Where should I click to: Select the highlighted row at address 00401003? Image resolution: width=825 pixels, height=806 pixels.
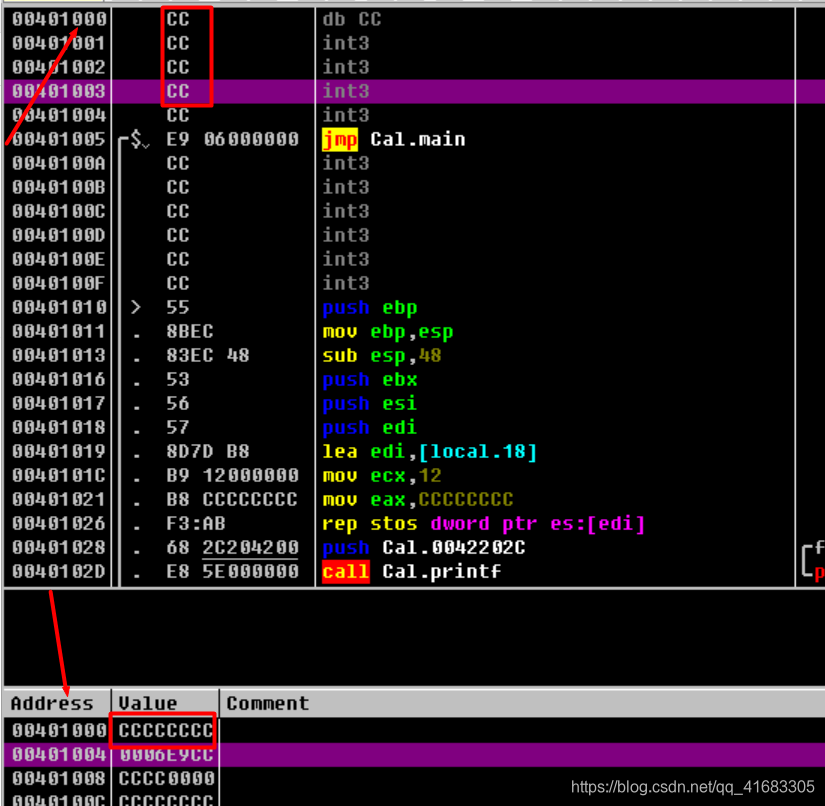click(x=414, y=92)
